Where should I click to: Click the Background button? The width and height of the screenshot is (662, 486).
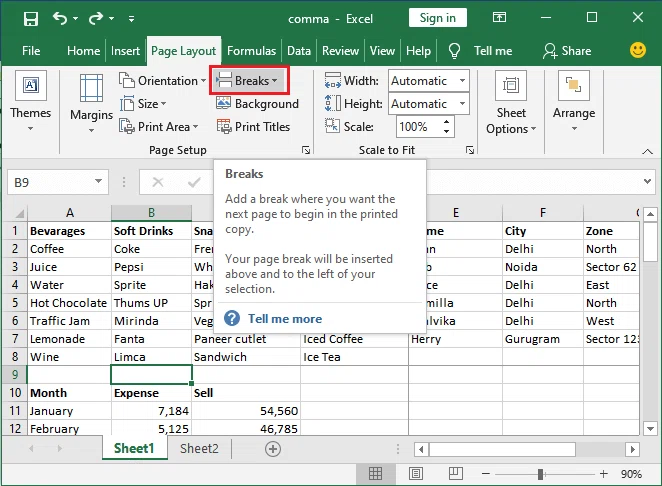pos(258,103)
